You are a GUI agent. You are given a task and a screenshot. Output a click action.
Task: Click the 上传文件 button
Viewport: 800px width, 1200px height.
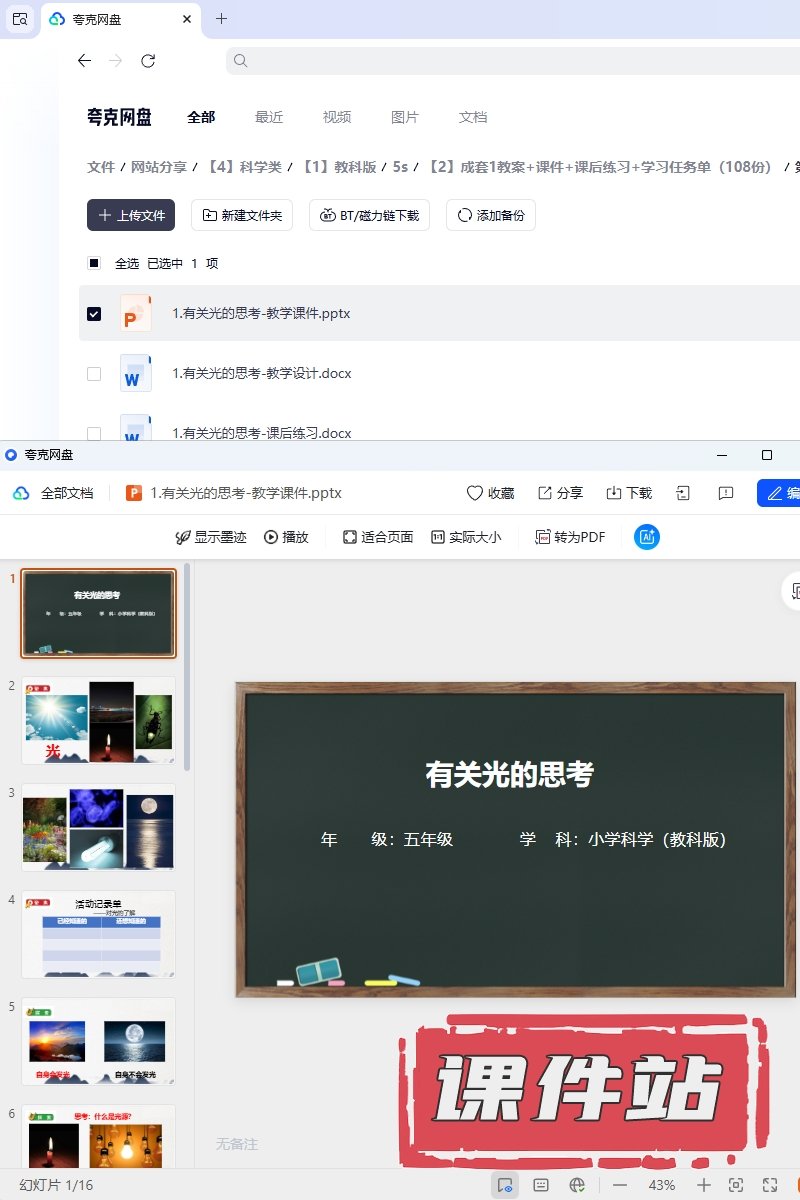(x=131, y=215)
